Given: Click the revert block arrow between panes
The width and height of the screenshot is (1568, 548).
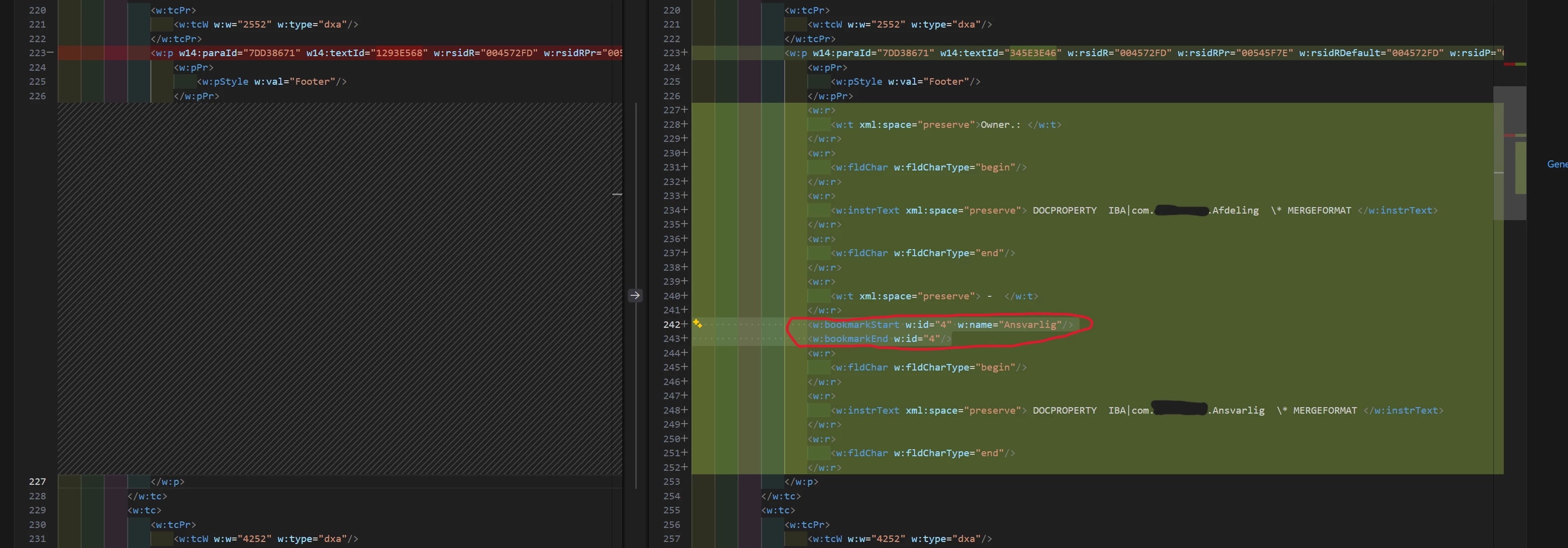Looking at the screenshot, I should point(635,295).
